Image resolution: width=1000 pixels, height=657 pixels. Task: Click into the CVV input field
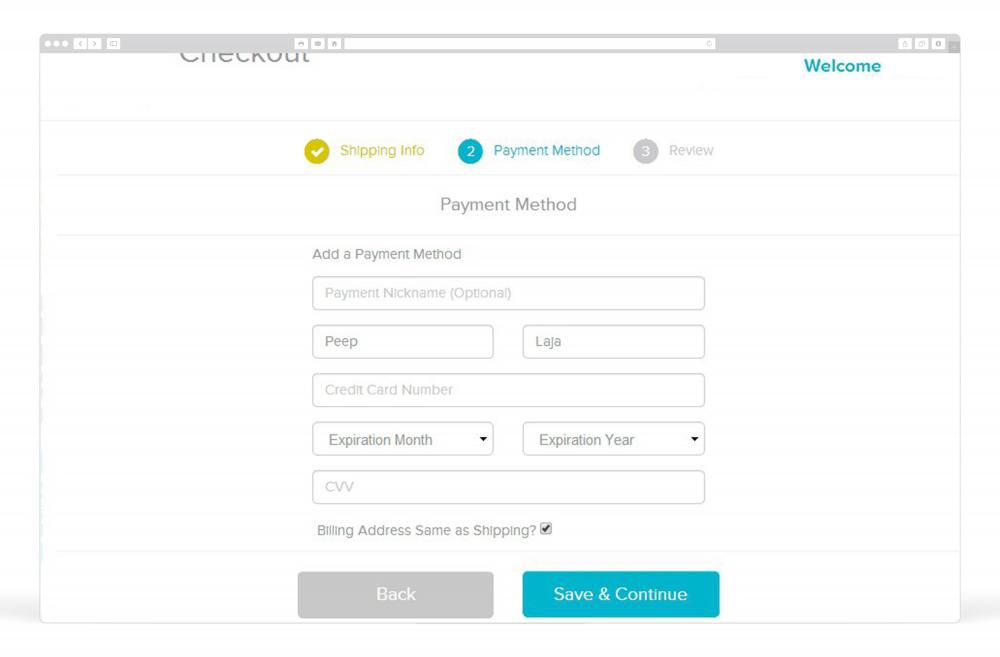[508, 487]
